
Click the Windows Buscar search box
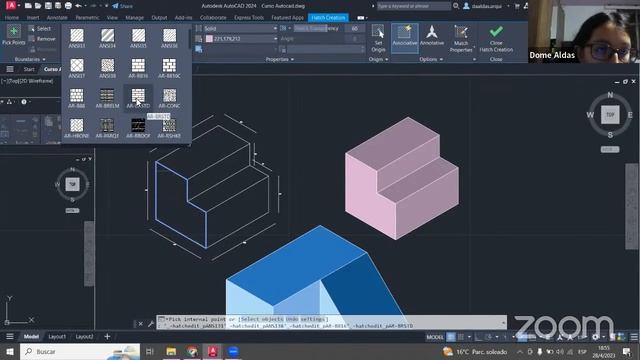click(80, 351)
